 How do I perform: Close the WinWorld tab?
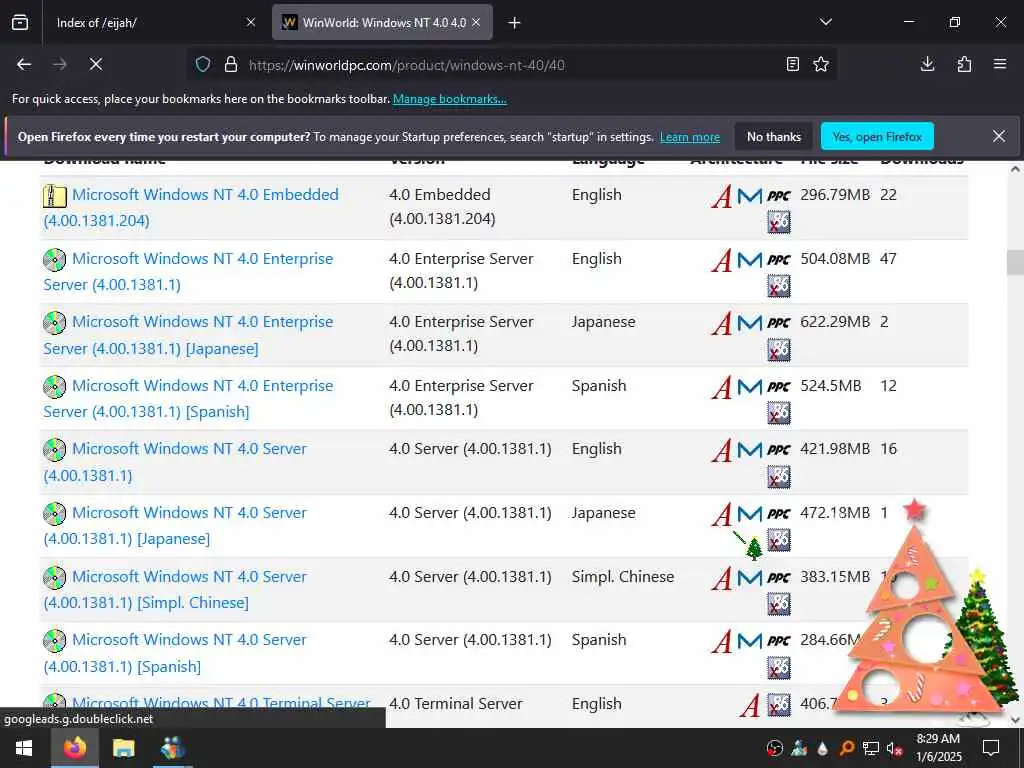tap(476, 22)
